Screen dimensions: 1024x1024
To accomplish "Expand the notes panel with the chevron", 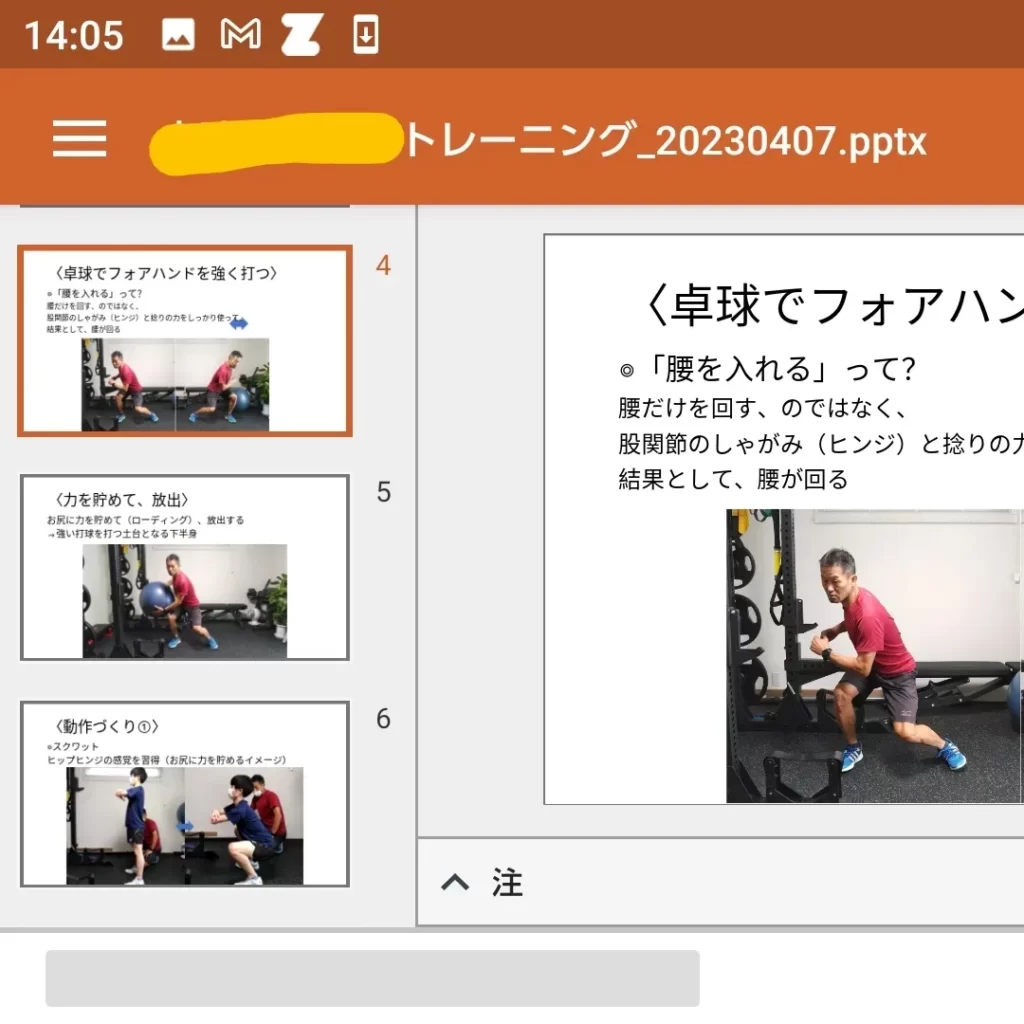I will (455, 883).
